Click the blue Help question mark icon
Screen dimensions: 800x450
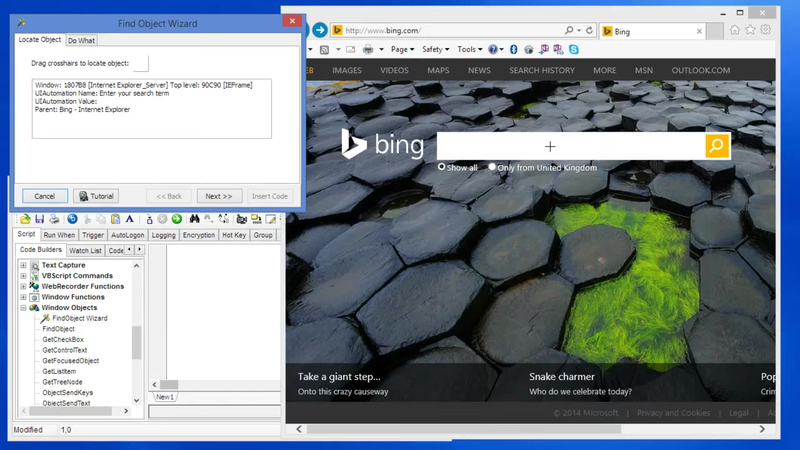click(x=493, y=49)
